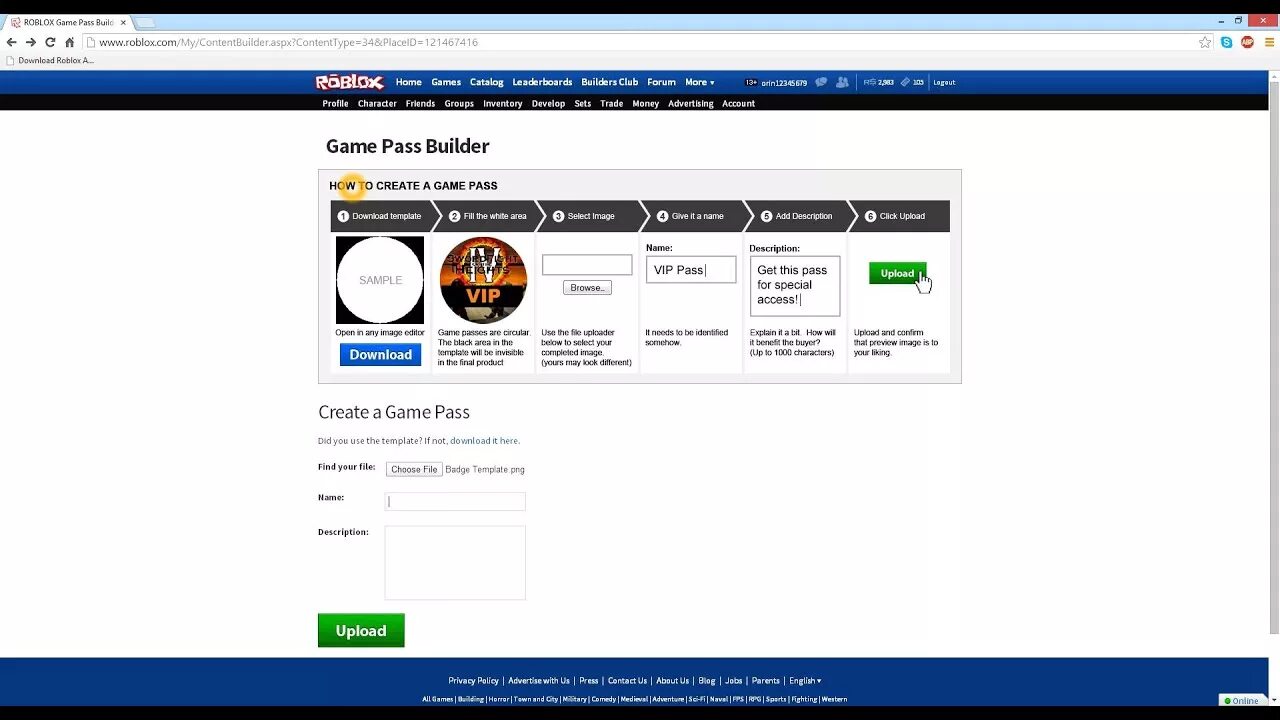Click the browser home icon
This screenshot has width=1280, height=720.
pos(69,42)
